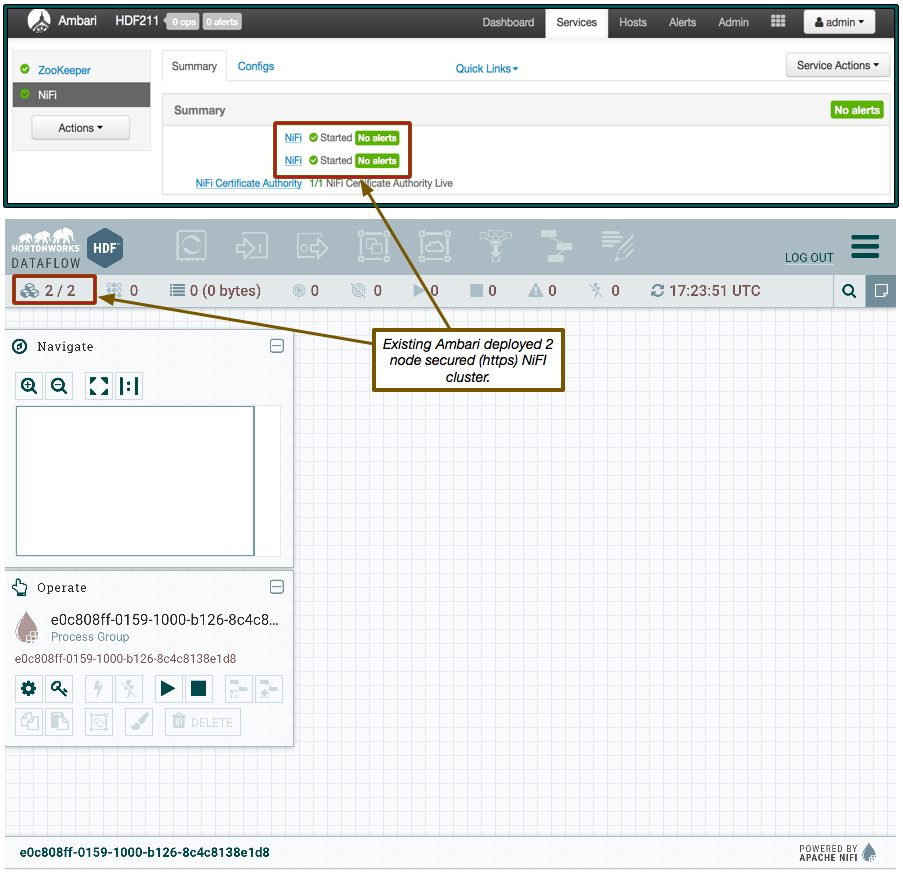Open the Service Actions dropdown

[837, 64]
